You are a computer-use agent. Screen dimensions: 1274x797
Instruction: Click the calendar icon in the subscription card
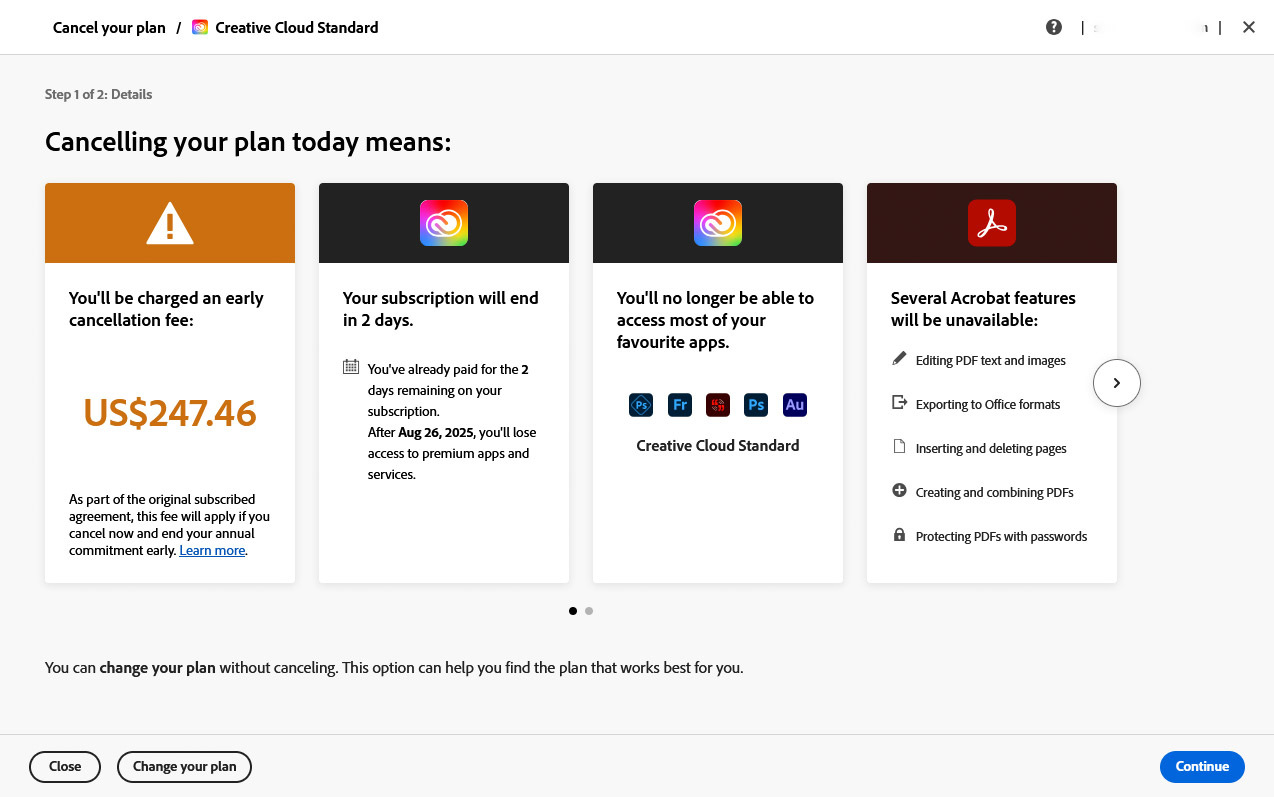pyautogui.click(x=351, y=367)
